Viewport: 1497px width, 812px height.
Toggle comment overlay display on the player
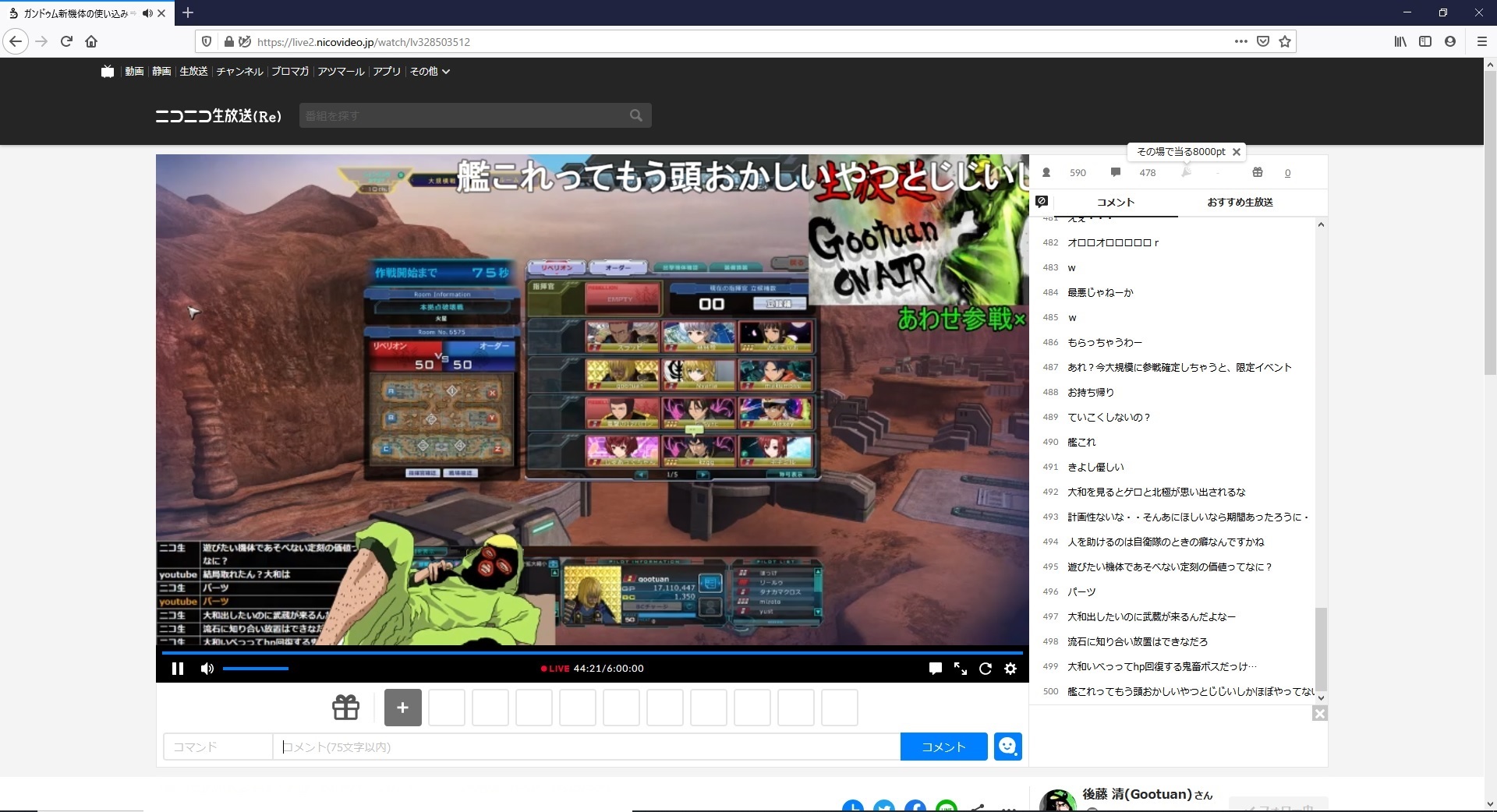tap(936, 669)
